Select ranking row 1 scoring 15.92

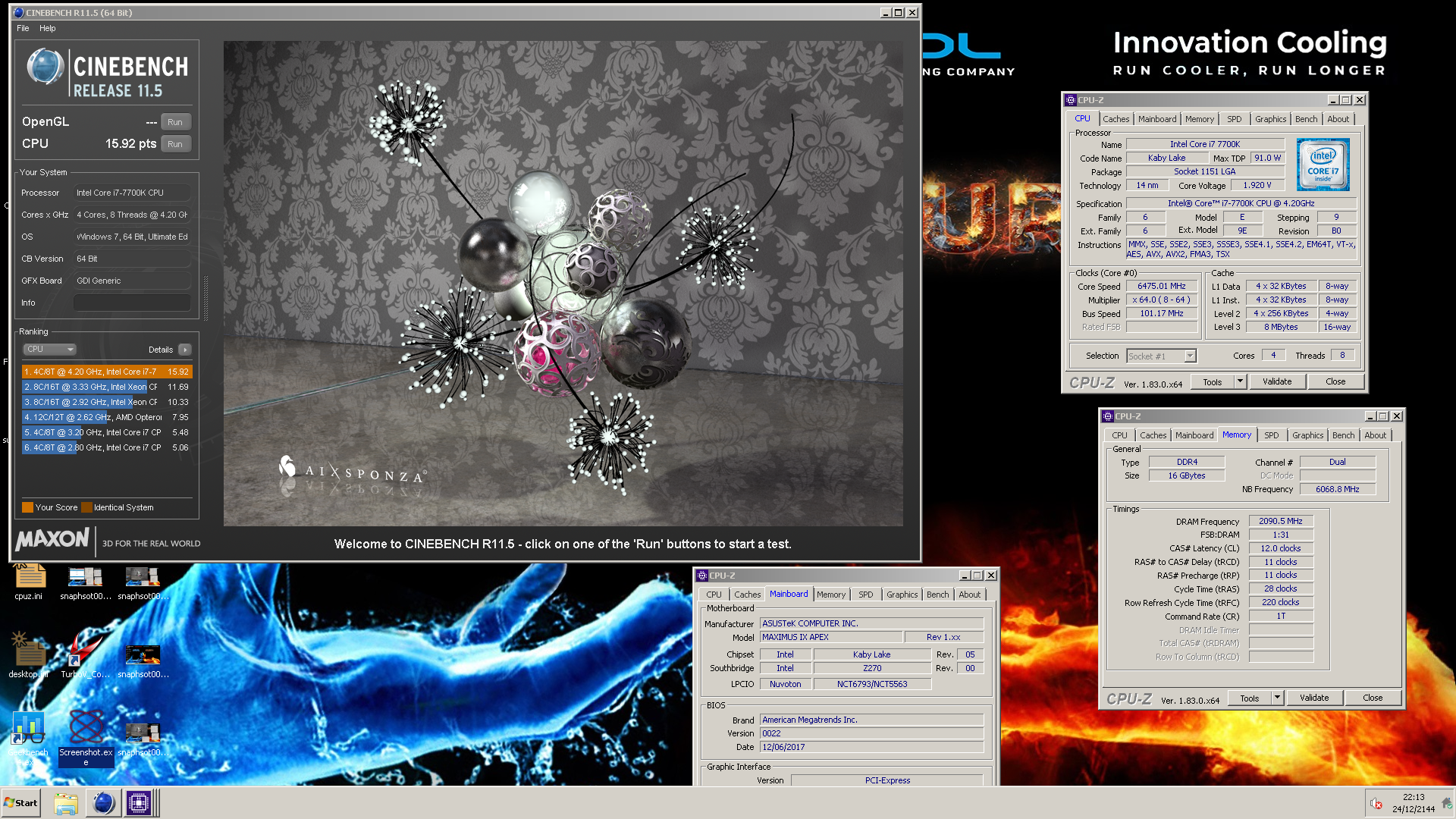click(107, 372)
